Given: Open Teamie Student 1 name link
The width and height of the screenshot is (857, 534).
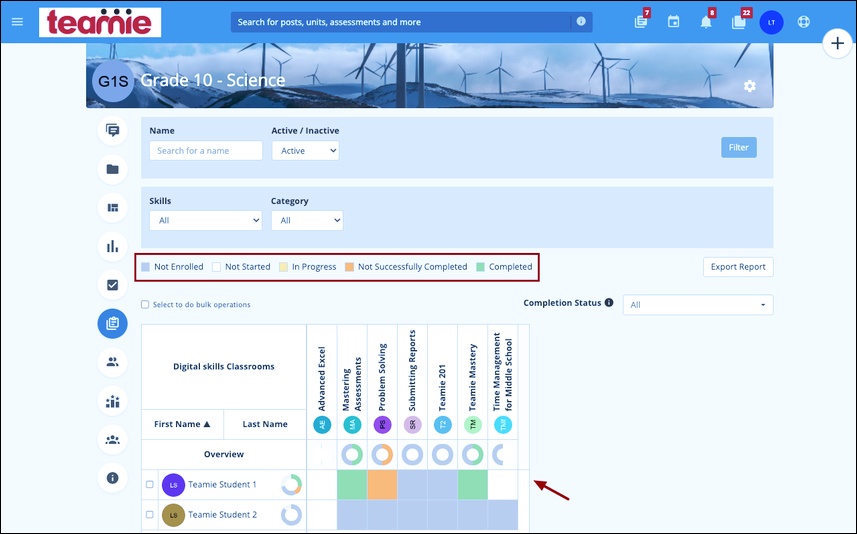Looking at the screenshot, I should 222,484.
